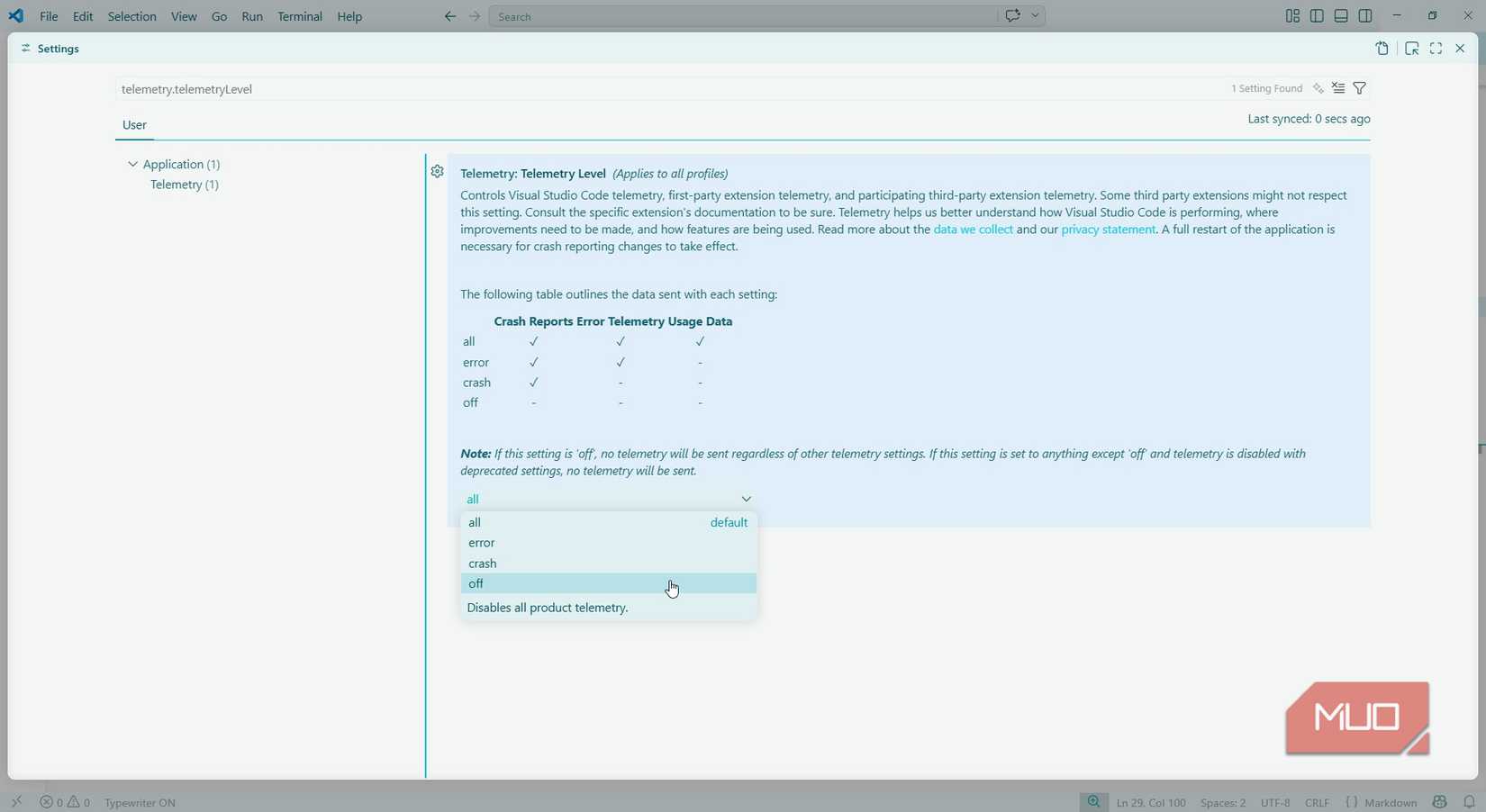
Task: Toggle the Primary Side Bar visibility icon
Action: pos(1316,15)
